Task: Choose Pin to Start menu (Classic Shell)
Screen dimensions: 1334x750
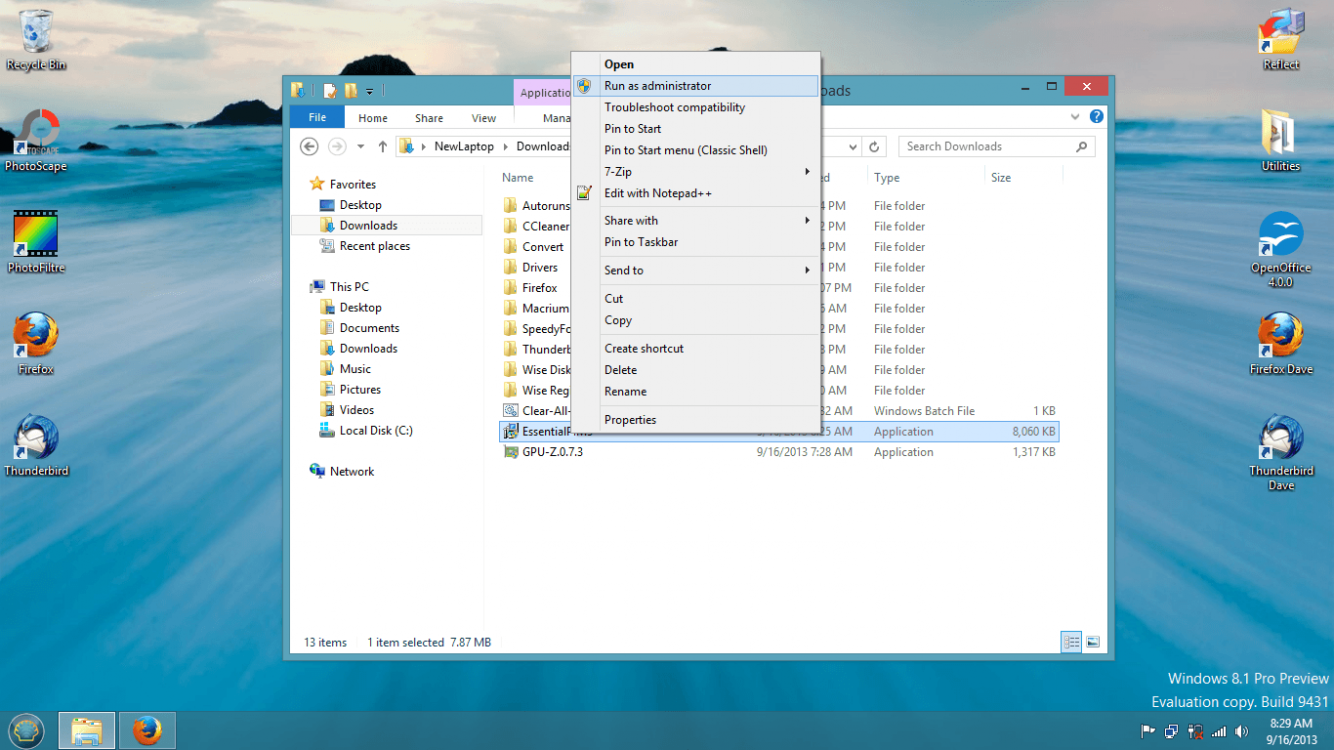Action: click(695, 150)
